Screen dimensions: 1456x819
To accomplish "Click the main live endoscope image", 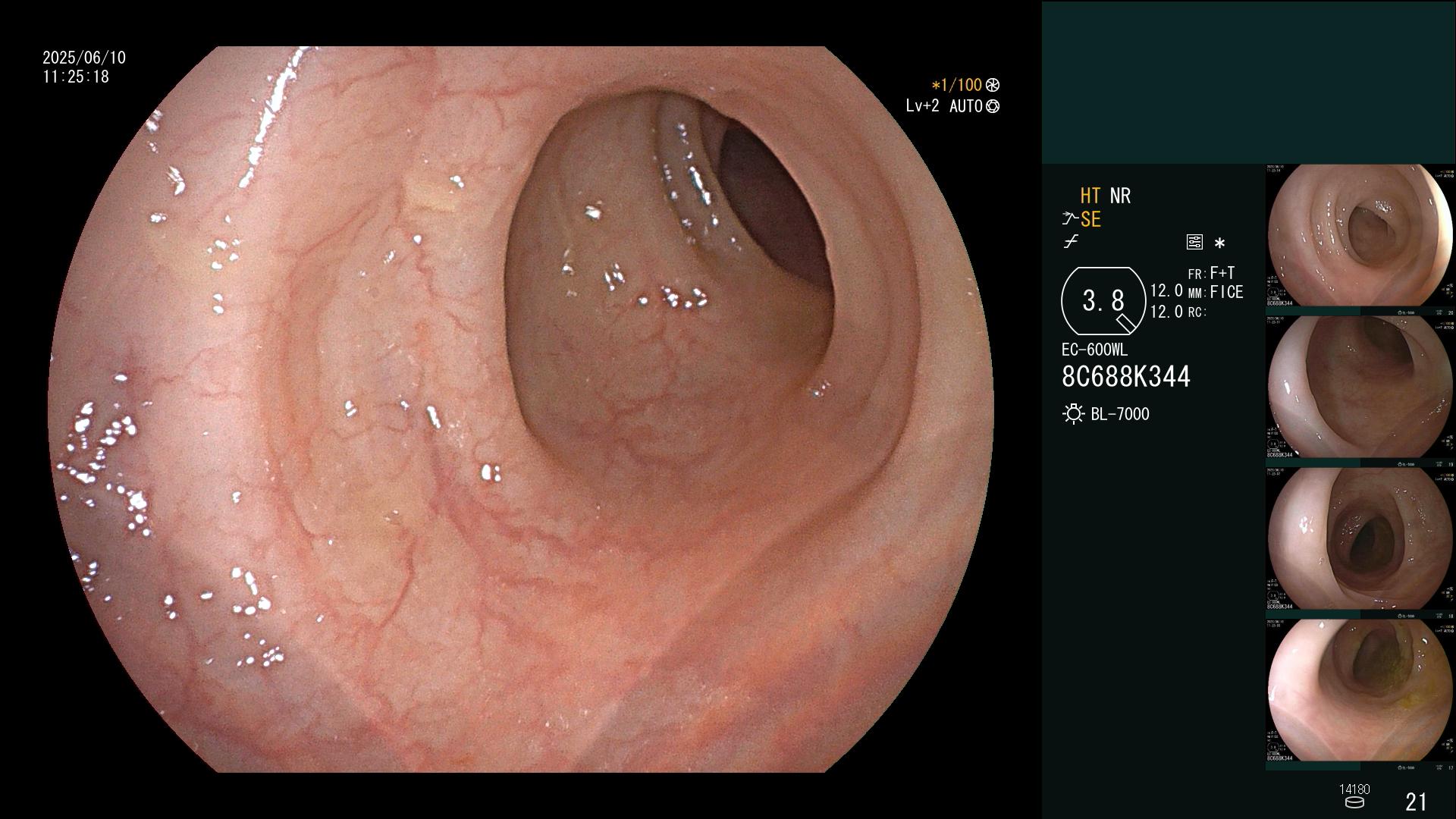I will [522, 409].
